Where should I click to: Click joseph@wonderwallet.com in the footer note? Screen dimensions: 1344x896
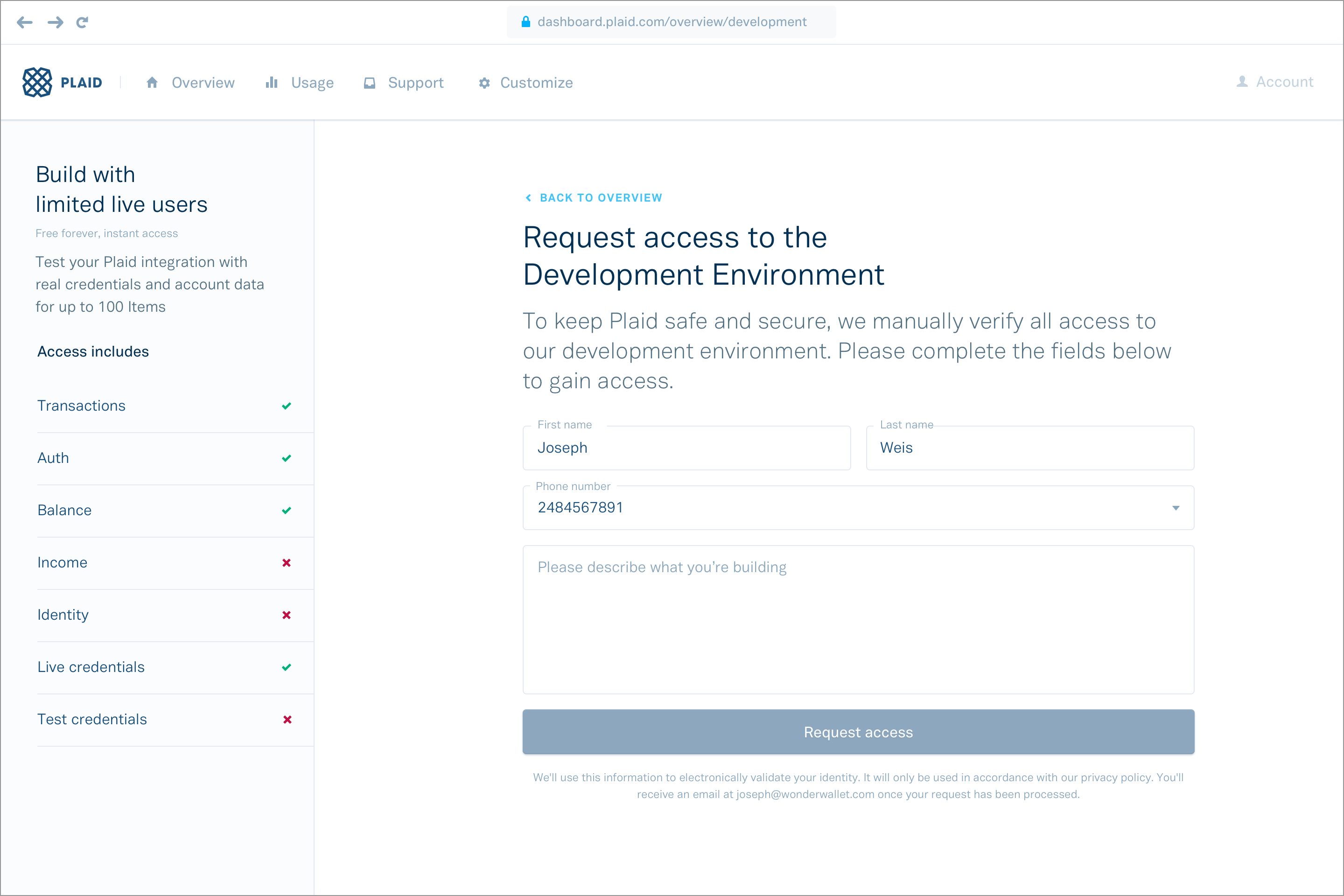click(805, 794)
